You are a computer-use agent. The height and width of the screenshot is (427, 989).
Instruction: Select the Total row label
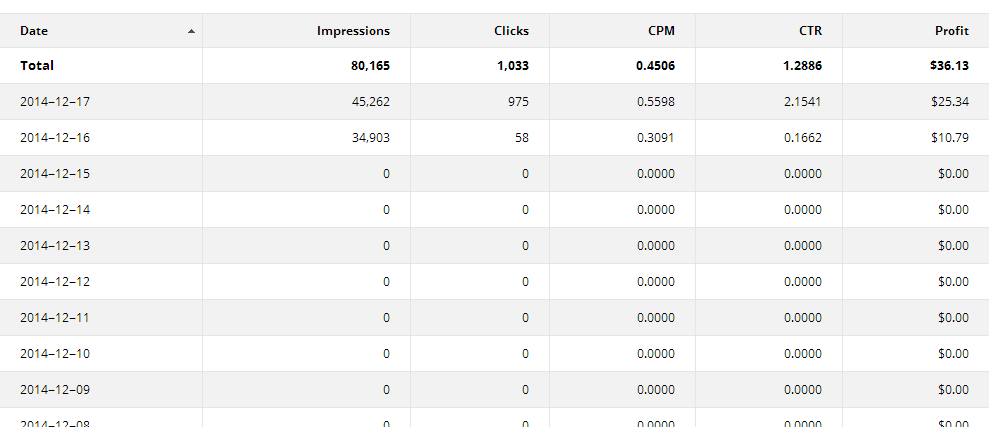click(37, 66)
